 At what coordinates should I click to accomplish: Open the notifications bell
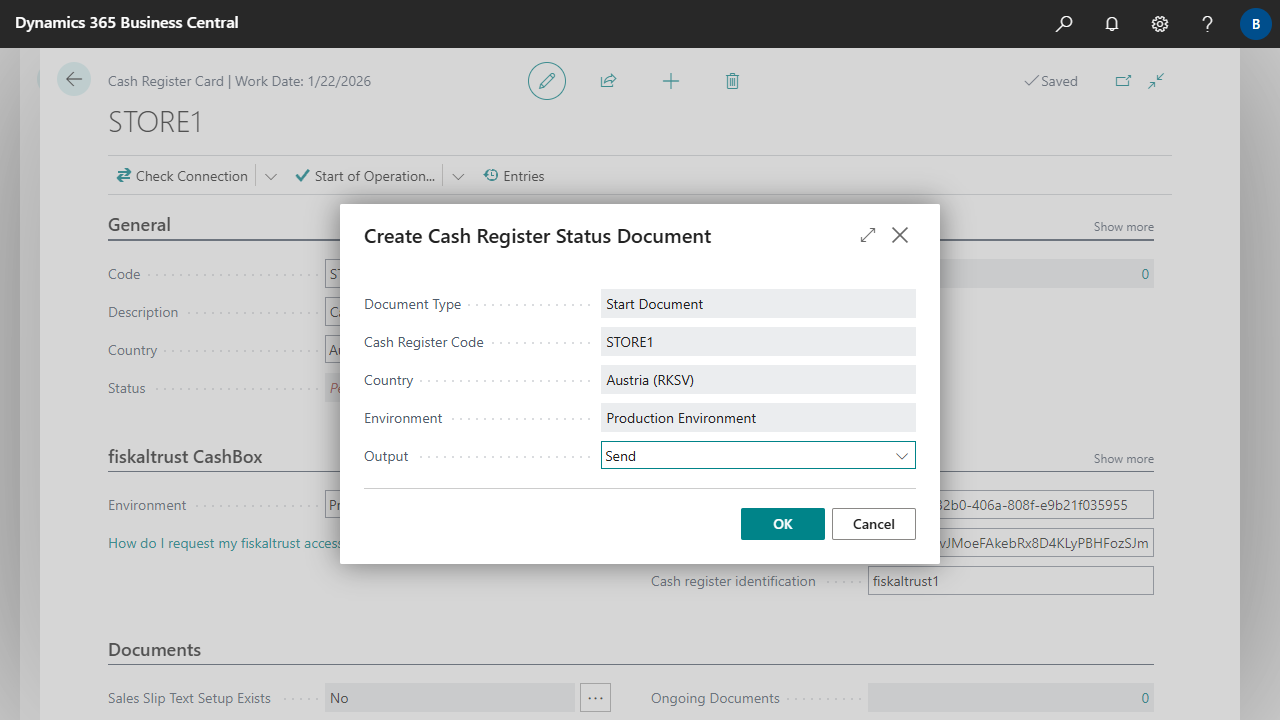[x=1112, y=24]
